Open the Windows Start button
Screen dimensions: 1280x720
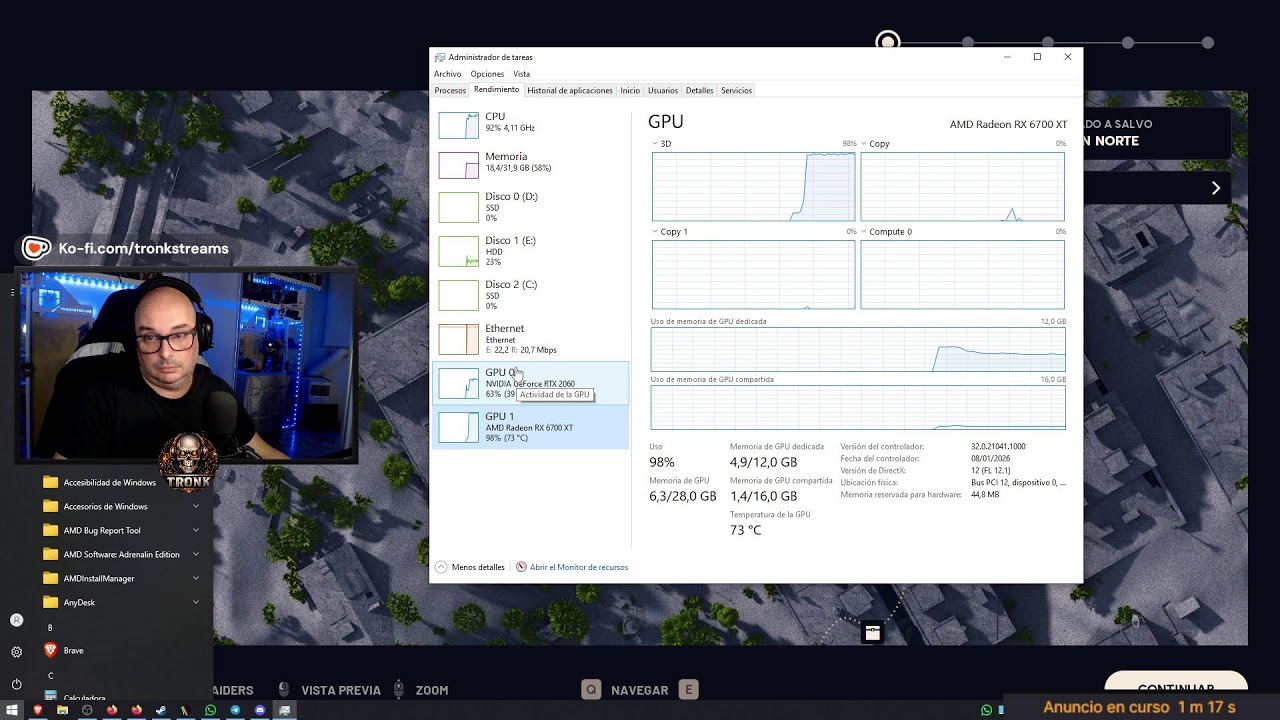(x=12, y=710)
